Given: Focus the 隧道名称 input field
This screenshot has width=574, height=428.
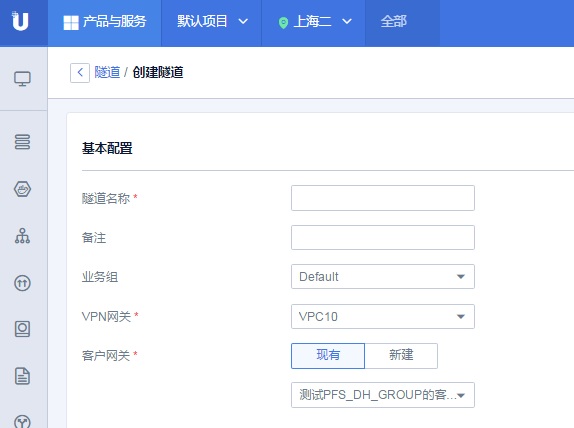Looking at the screenshot, I should 383,198.
